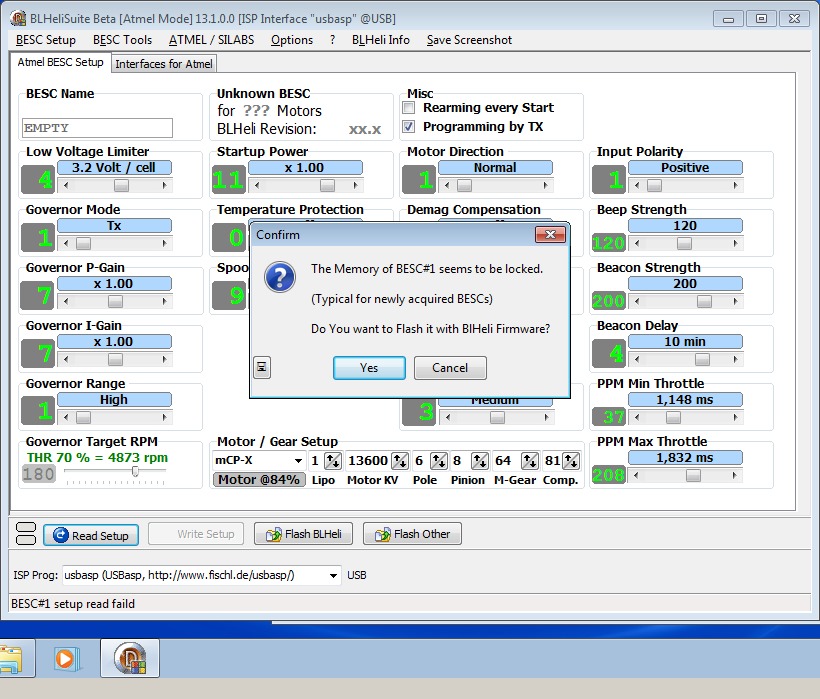Click the Pole count spinner
The width and height of the screenshot is (820, 699).
[439, 461]
